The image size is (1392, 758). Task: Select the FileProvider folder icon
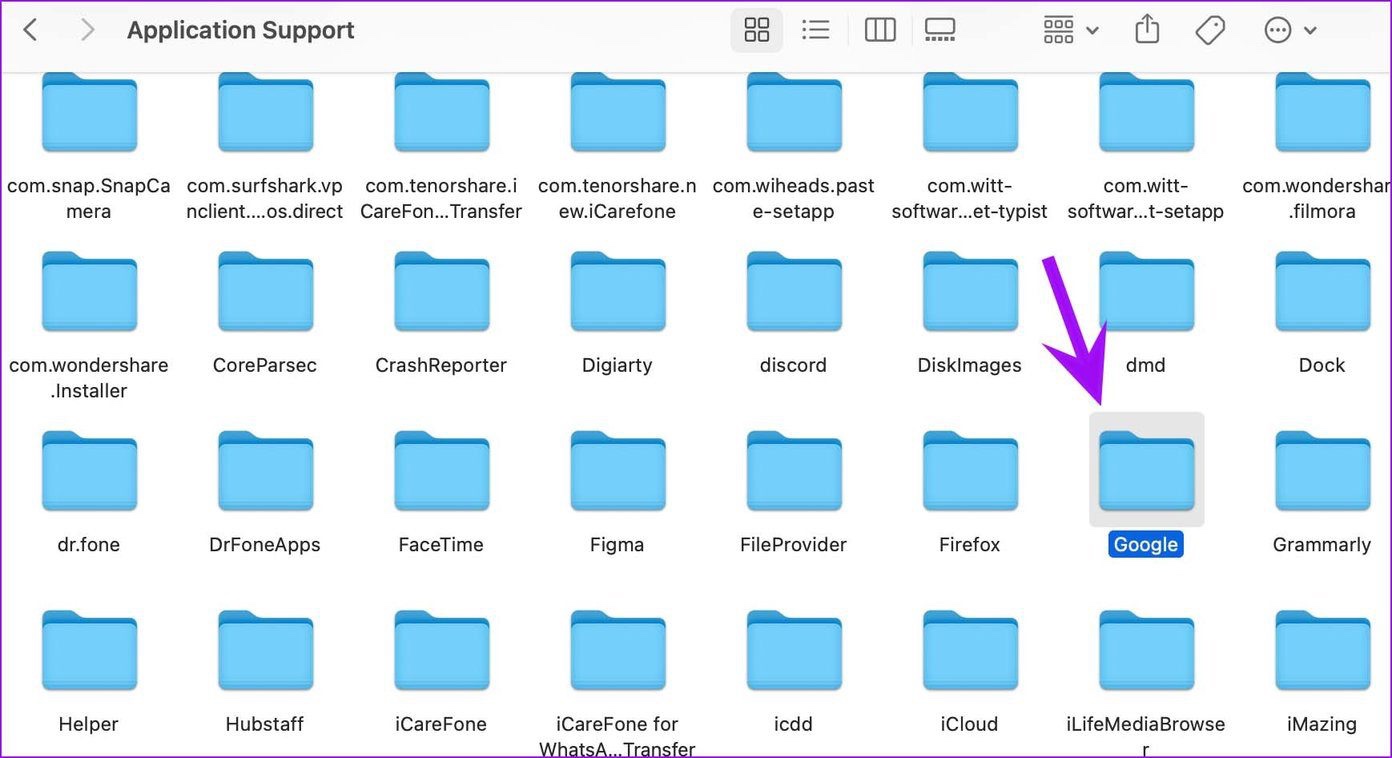point(793,471)
